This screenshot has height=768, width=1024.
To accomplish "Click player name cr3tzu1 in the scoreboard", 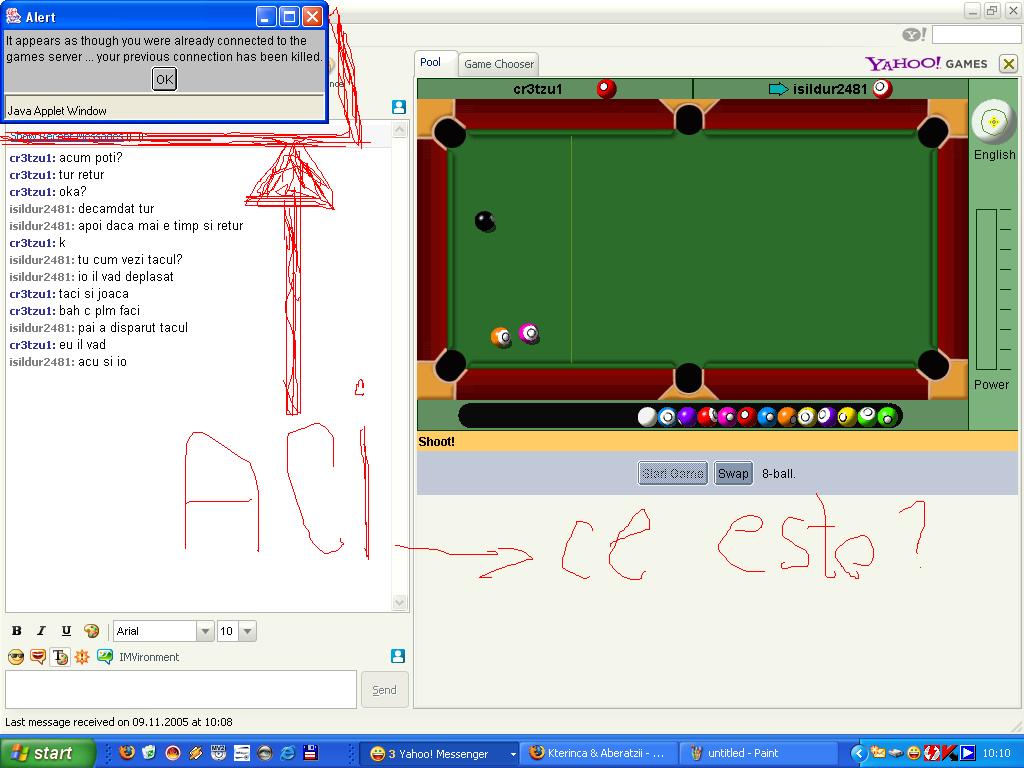I will coord(537,89).
